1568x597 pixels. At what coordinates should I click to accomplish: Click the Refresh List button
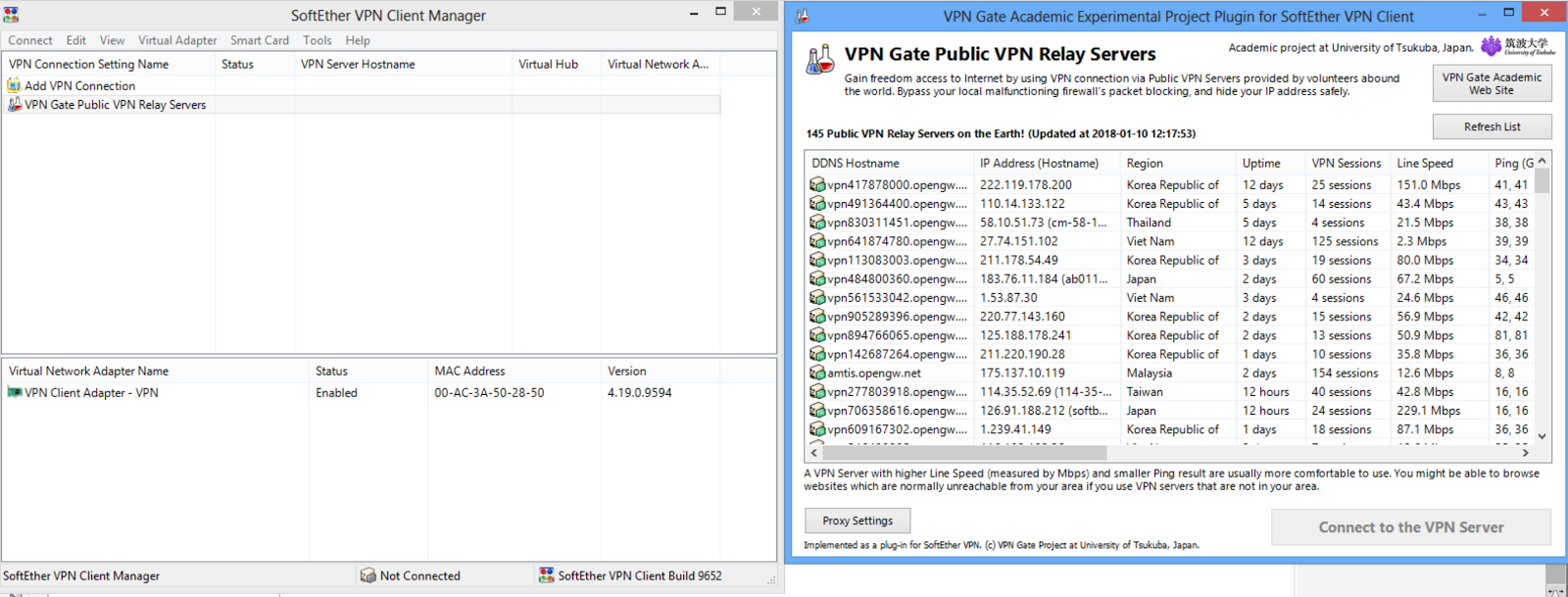coord(1492,126)
